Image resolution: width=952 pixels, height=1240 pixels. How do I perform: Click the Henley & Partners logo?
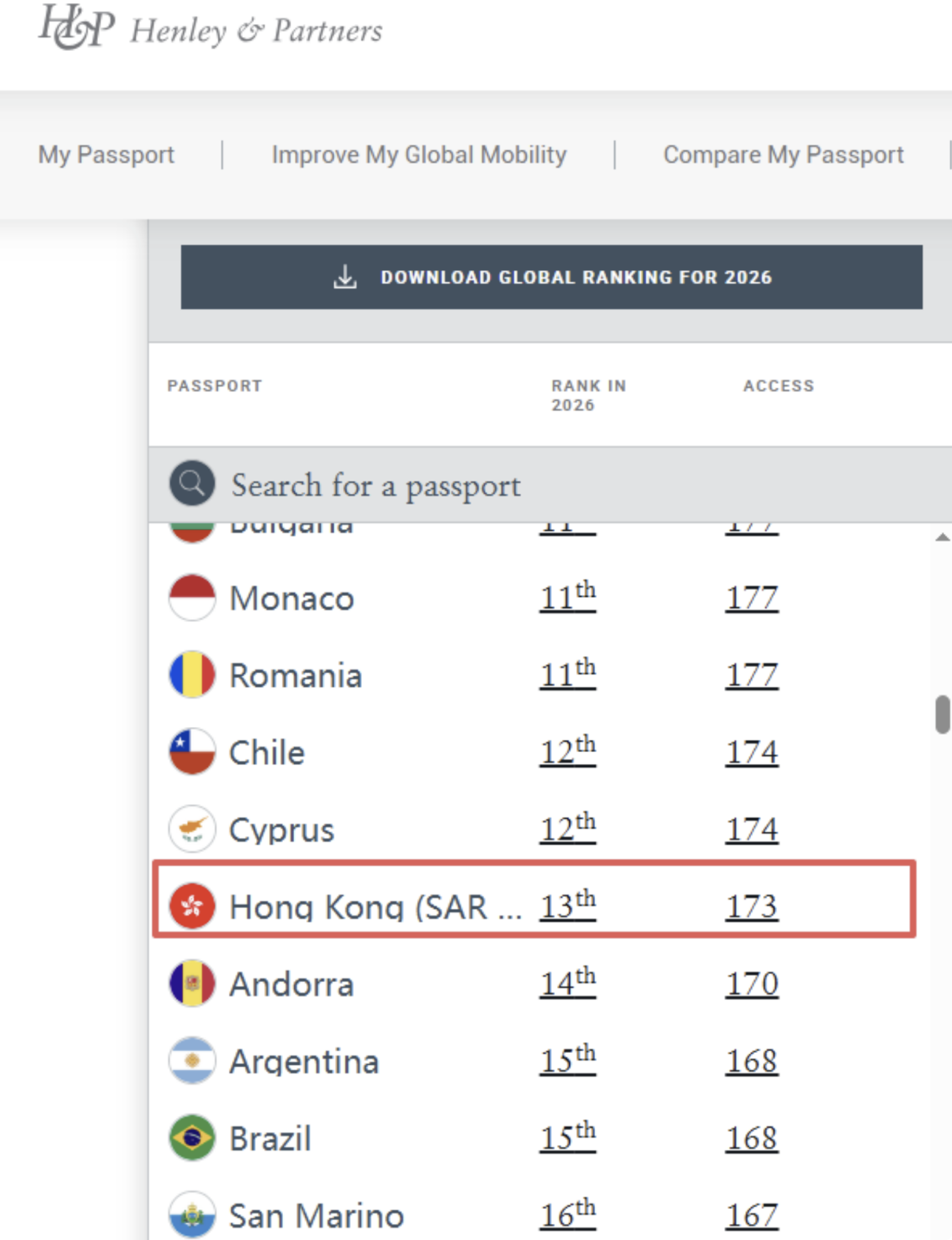click(x=209, y=28)
